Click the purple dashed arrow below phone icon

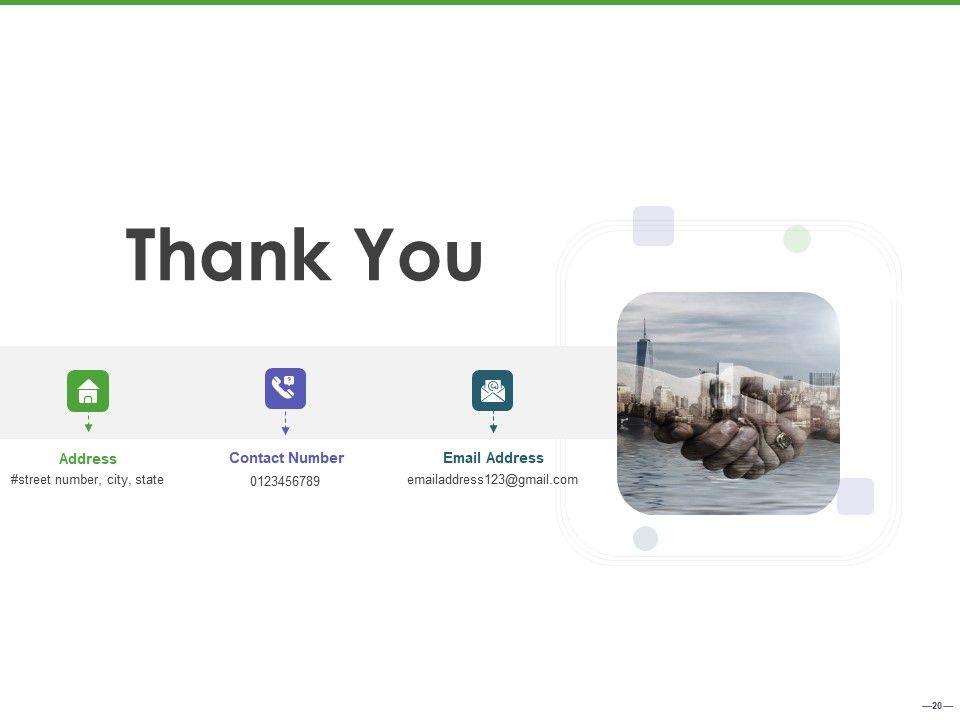pos(285,422)
